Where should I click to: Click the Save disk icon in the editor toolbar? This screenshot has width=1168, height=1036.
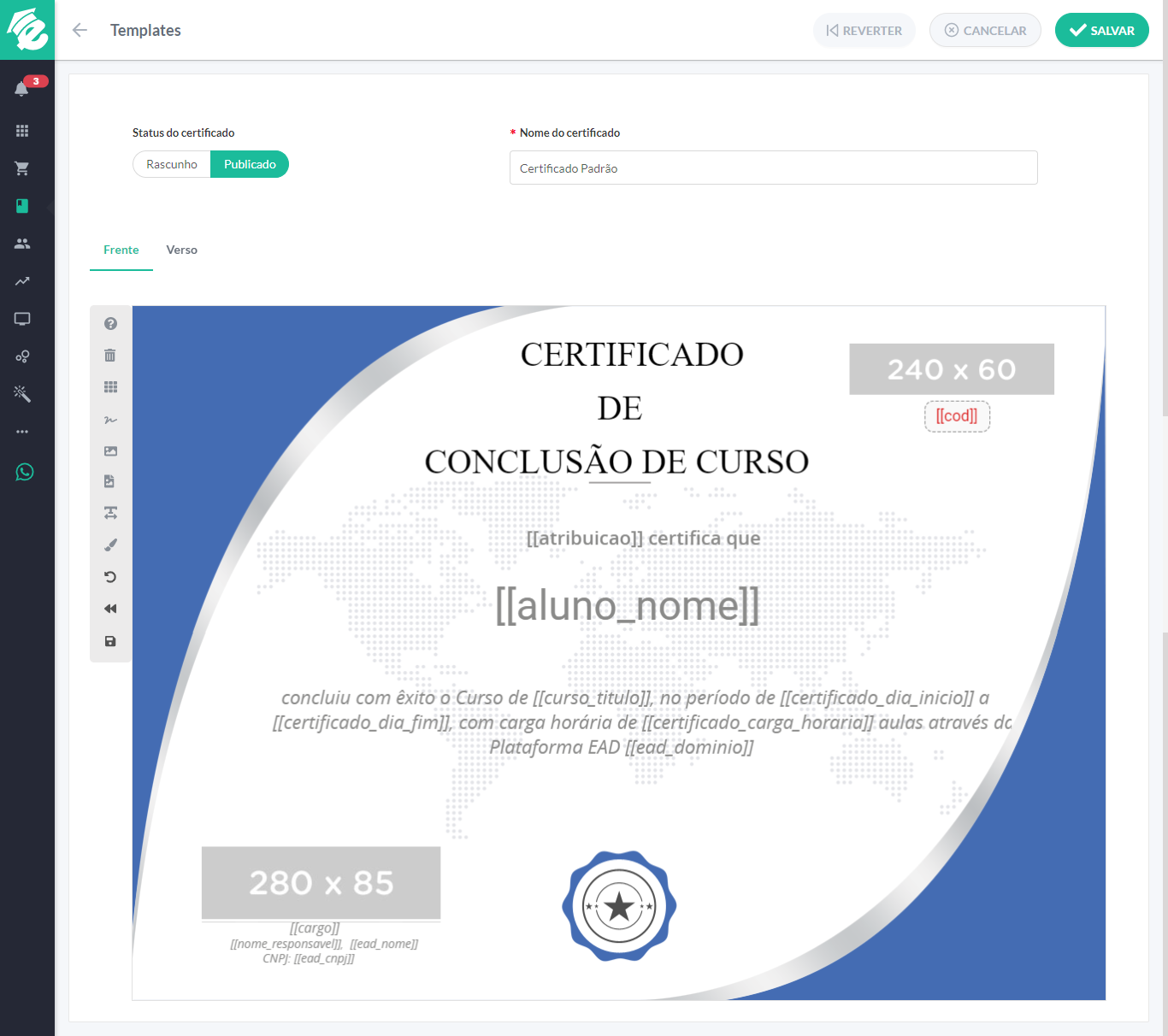click(109, 640)
